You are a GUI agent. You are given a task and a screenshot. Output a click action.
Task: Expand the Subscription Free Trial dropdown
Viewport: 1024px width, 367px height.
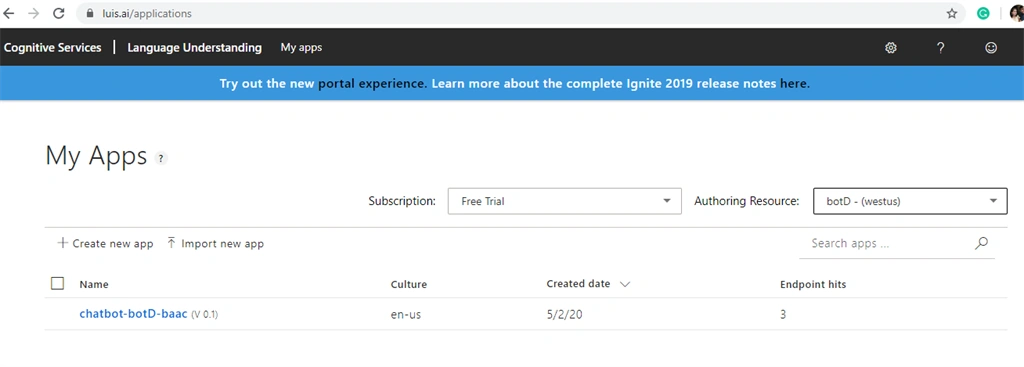click(x=564, y=201)
